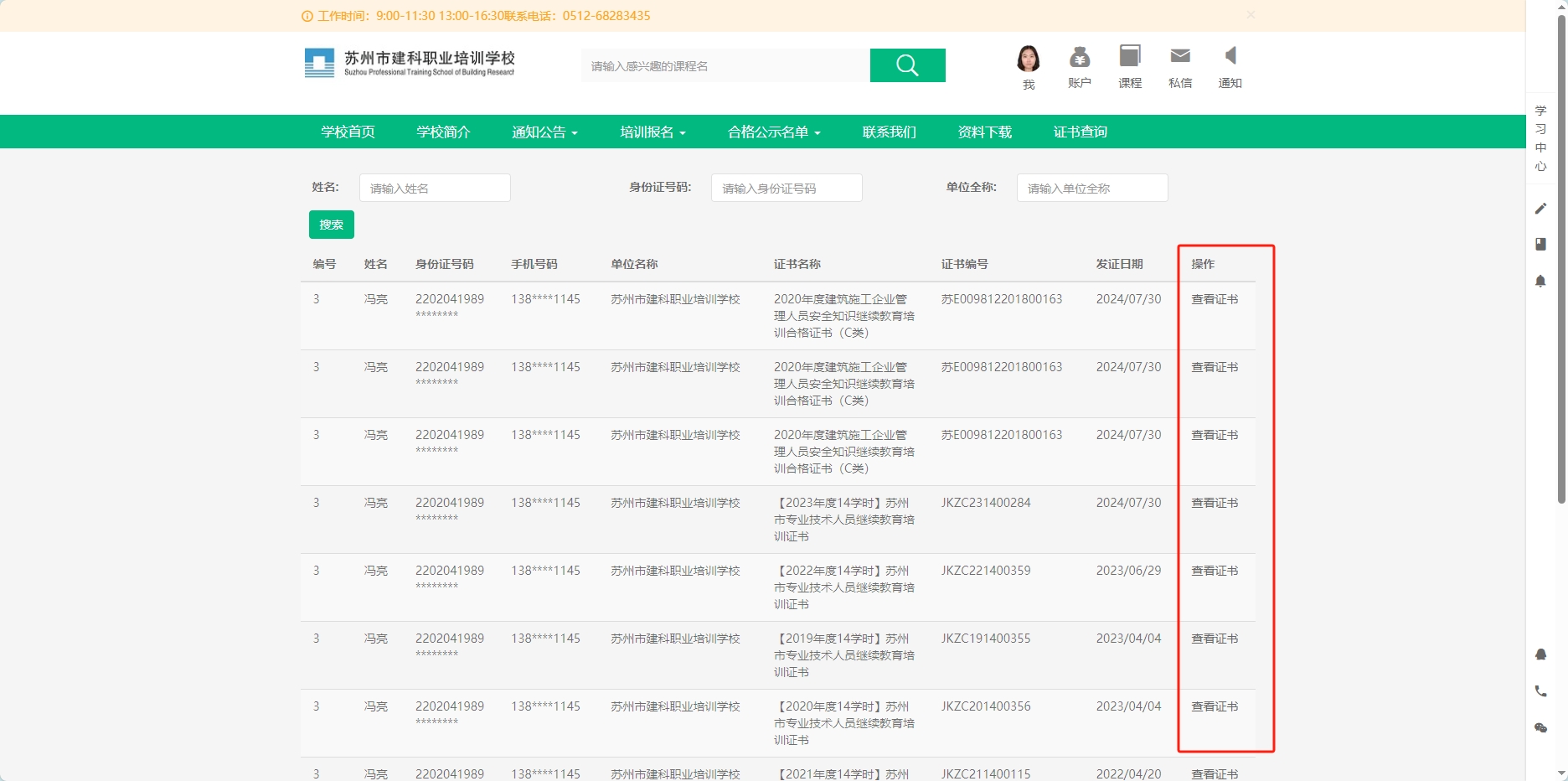
Task: Go to 学校首页 in the nav bar
Action: pos(348,132)
